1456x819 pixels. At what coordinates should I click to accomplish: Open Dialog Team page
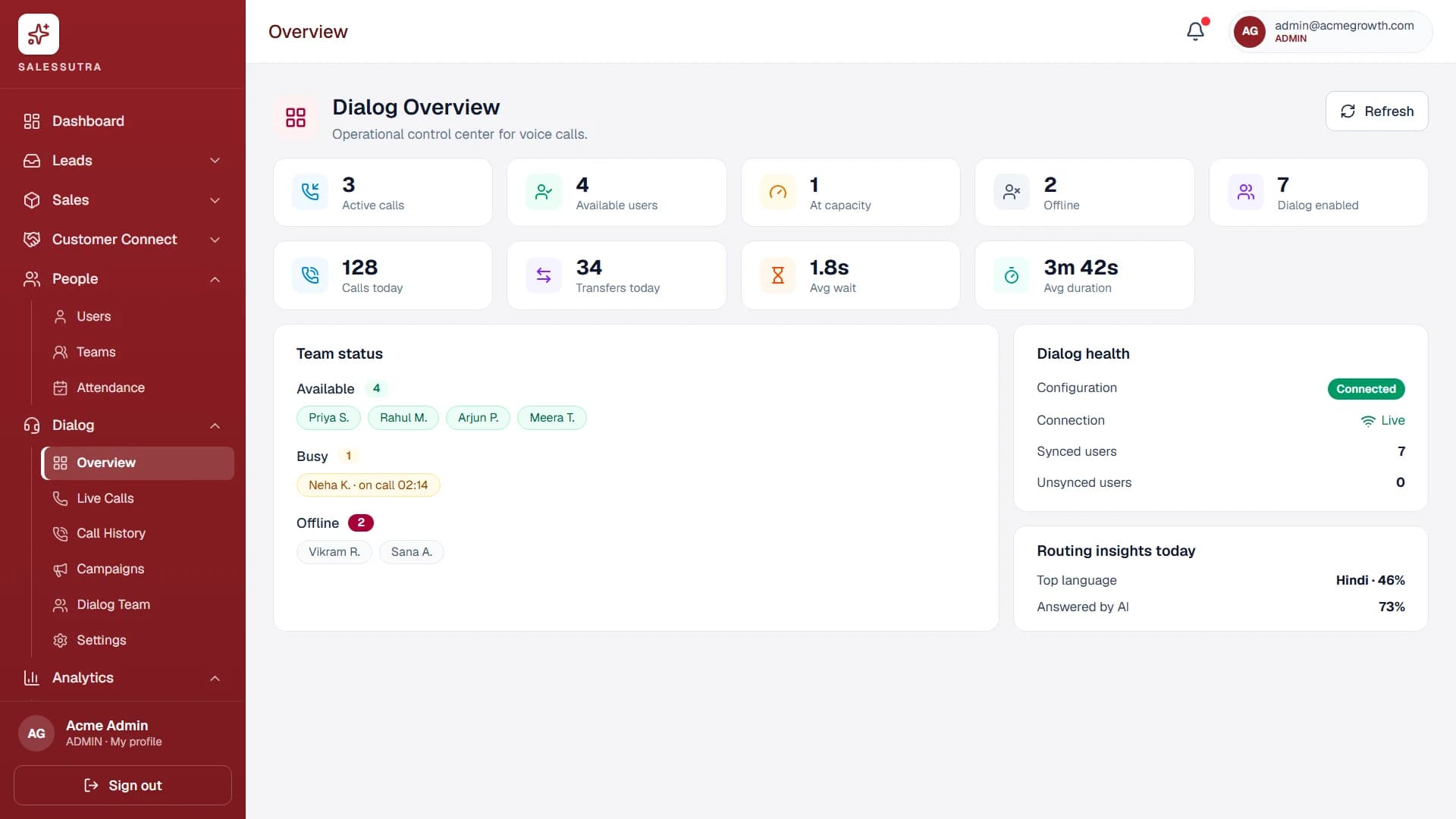[137, 604]
